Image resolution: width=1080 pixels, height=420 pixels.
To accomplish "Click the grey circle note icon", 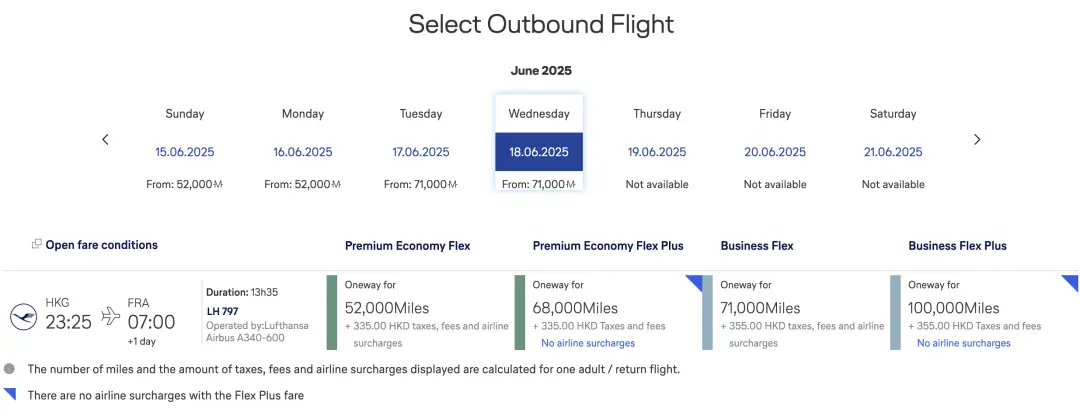I will [x=9, y=369].
